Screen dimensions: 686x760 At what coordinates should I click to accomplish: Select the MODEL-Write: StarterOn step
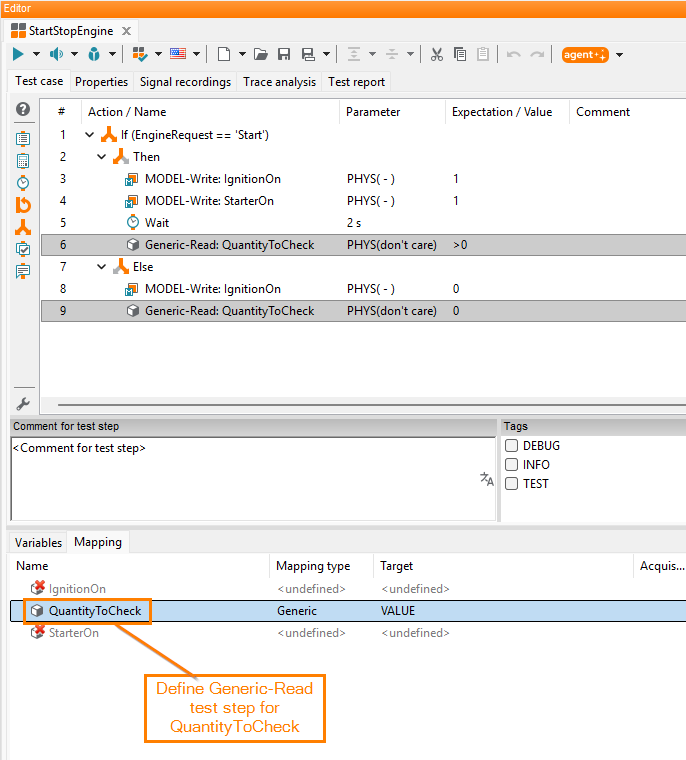[x=364, y=201]
